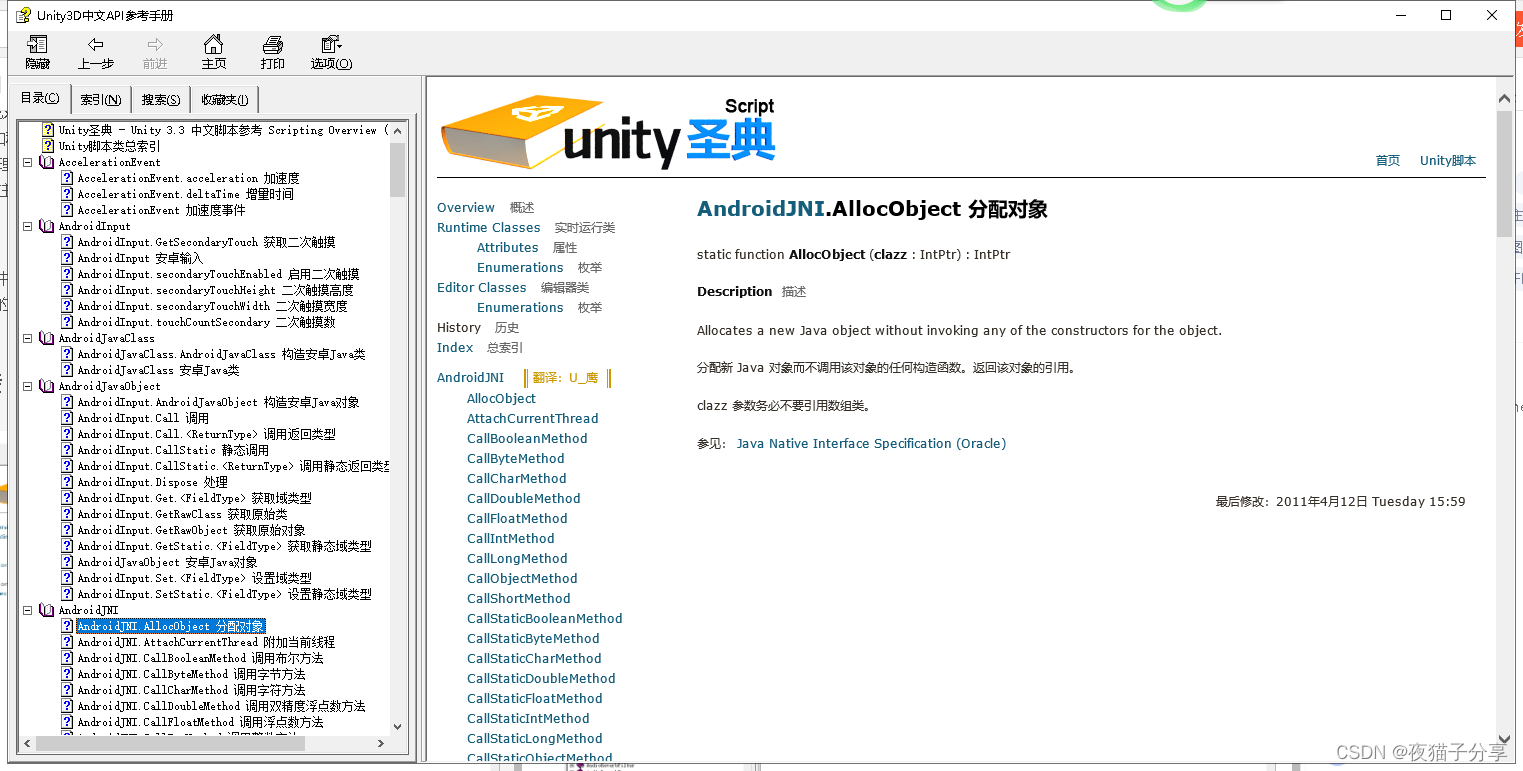
Task: Click page icon beside AndroidInput.Dispose 处理
Action: click(x=68, y=482)
